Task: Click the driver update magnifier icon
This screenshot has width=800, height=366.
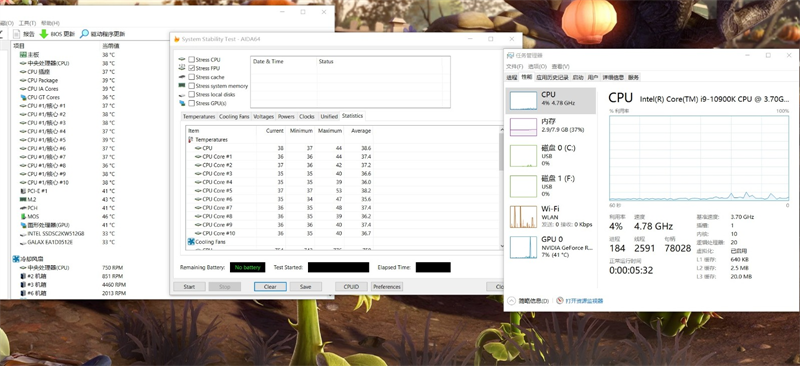Action: [x=84, y=34]
